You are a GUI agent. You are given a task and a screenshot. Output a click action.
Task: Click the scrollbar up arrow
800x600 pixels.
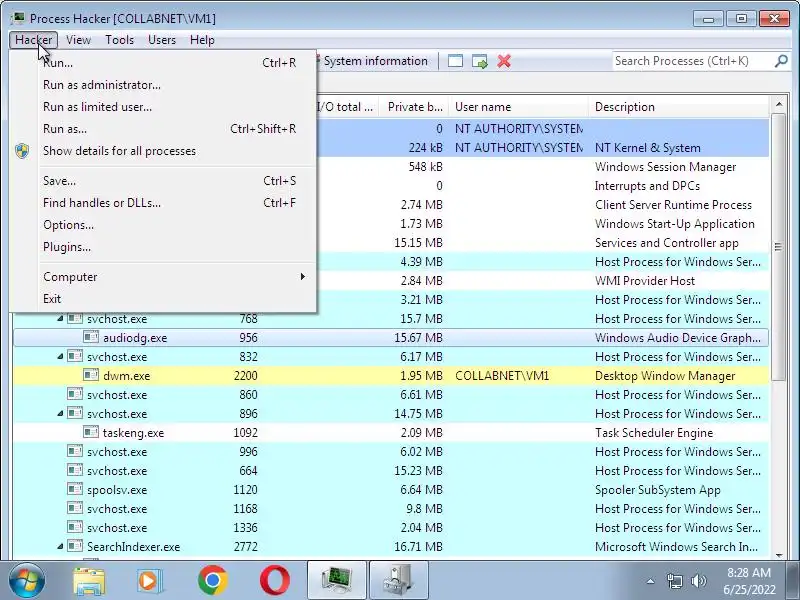pyautogui.click(x=778, y=104)
